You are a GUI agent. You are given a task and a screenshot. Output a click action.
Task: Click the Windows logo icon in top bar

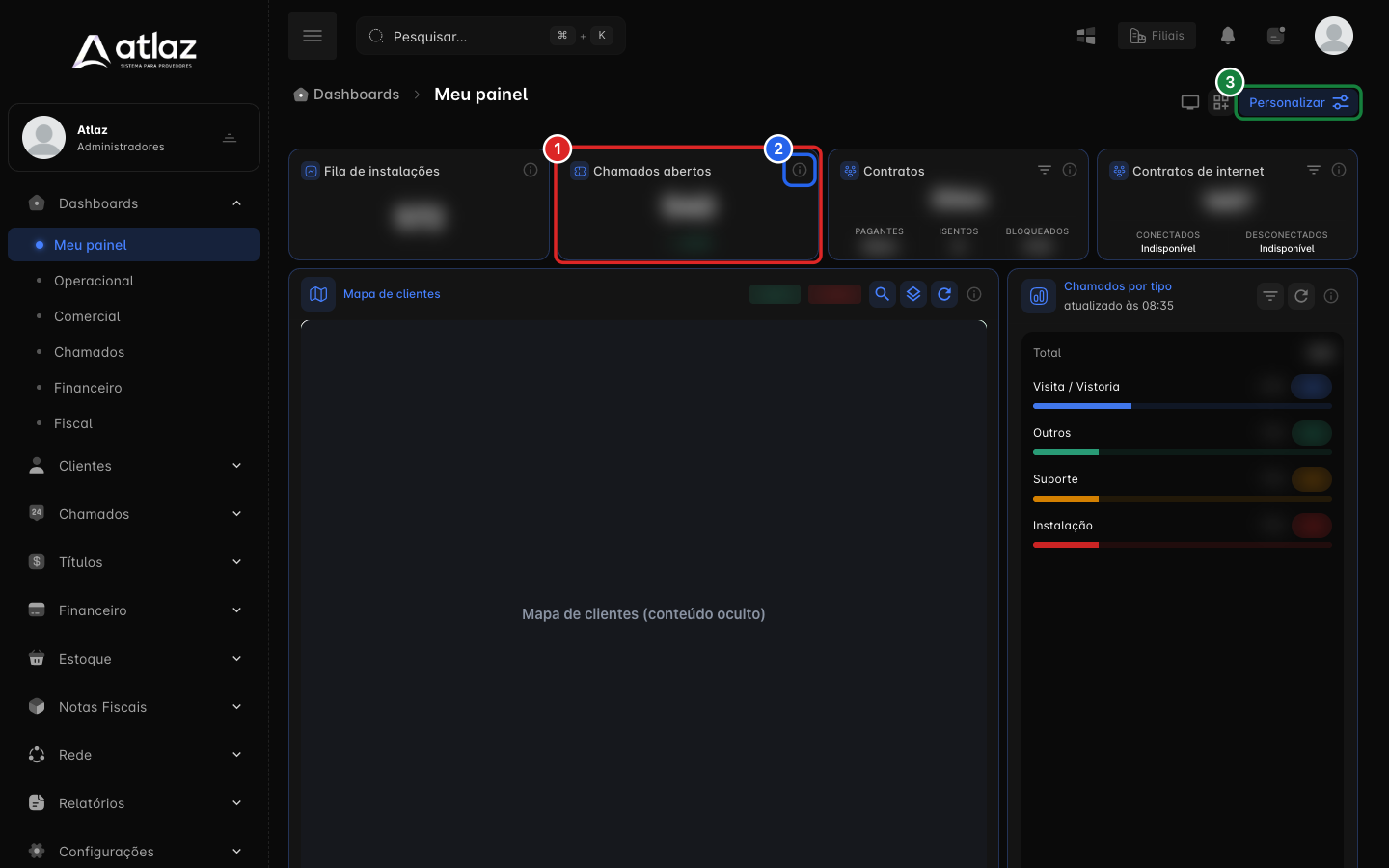point(1086,36)
